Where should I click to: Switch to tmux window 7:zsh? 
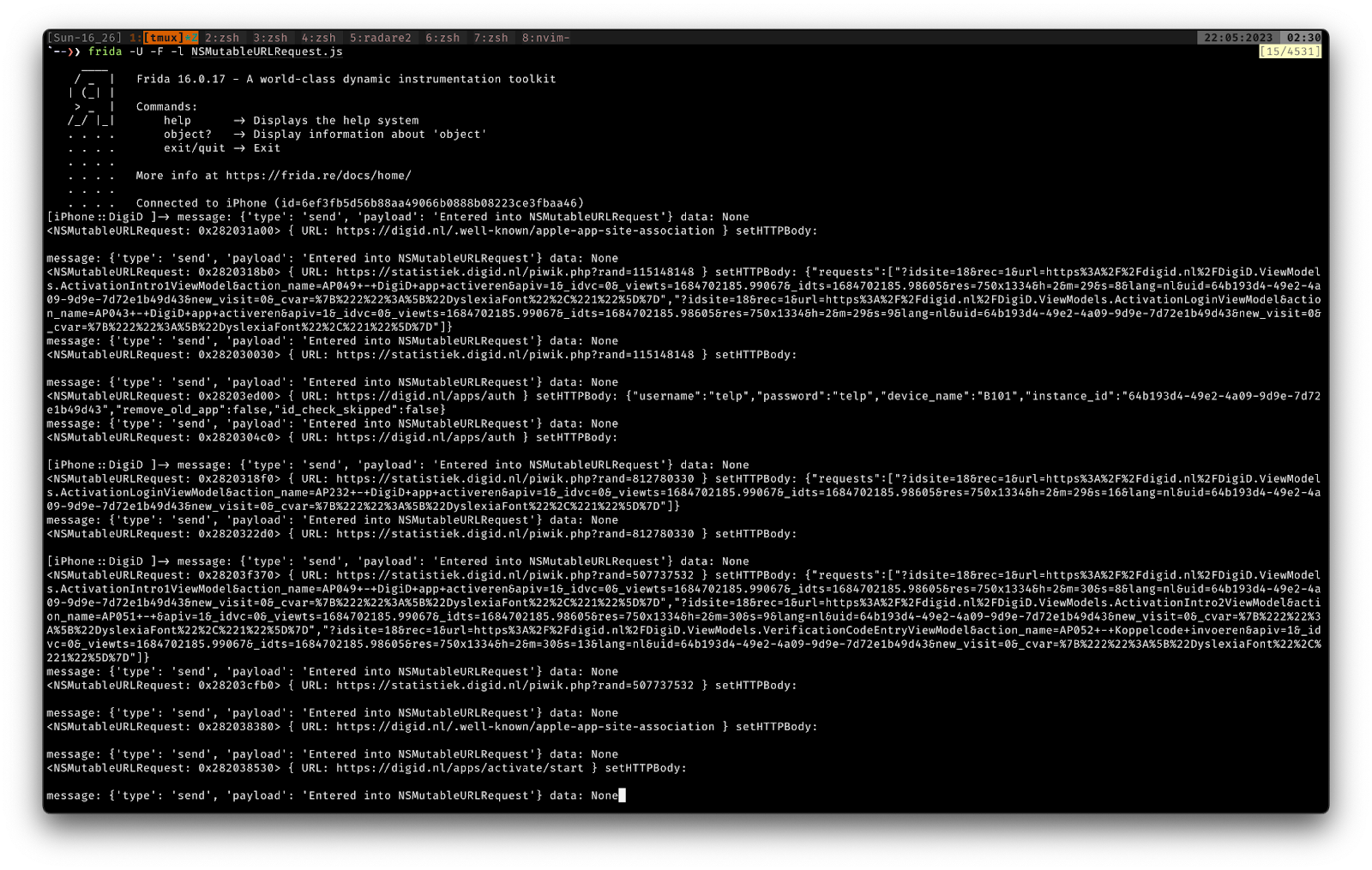point(490,38)
